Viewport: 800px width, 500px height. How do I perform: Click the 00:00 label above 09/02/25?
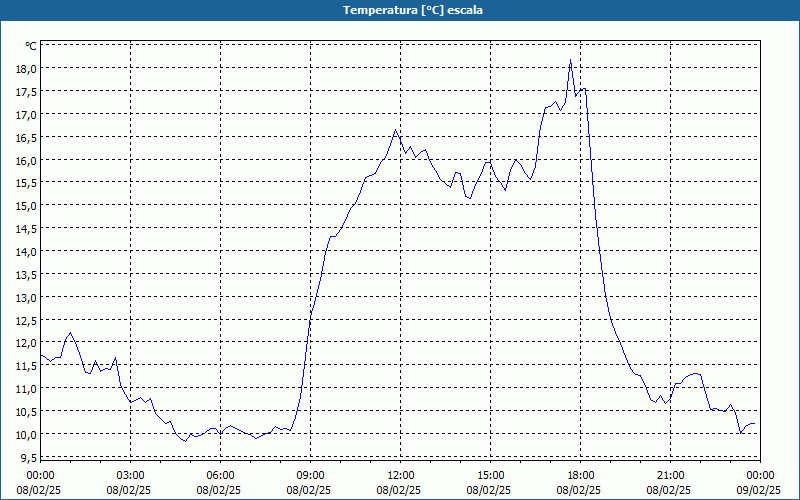pos(759,475)
